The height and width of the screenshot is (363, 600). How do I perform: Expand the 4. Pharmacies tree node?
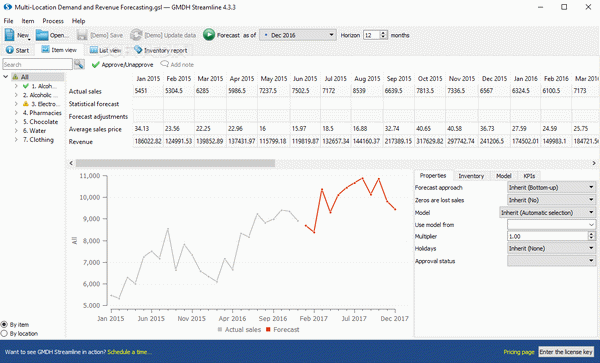(16, 112)
